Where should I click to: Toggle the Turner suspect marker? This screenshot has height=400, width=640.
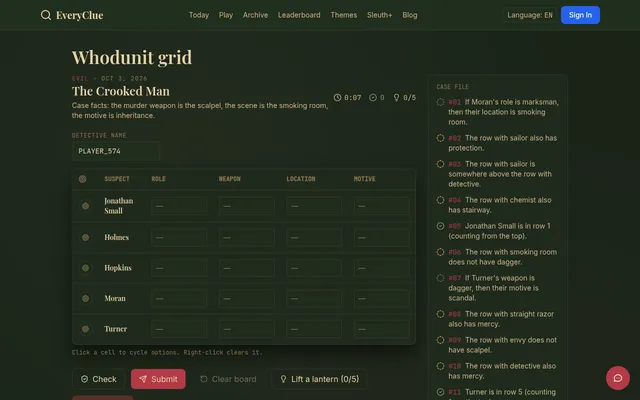[85, 329]
